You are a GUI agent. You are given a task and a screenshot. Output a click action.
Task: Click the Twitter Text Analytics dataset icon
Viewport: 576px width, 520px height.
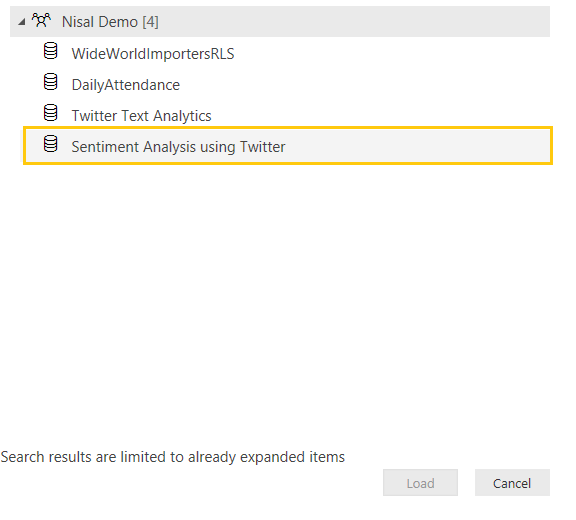click(x=50, y=113)
